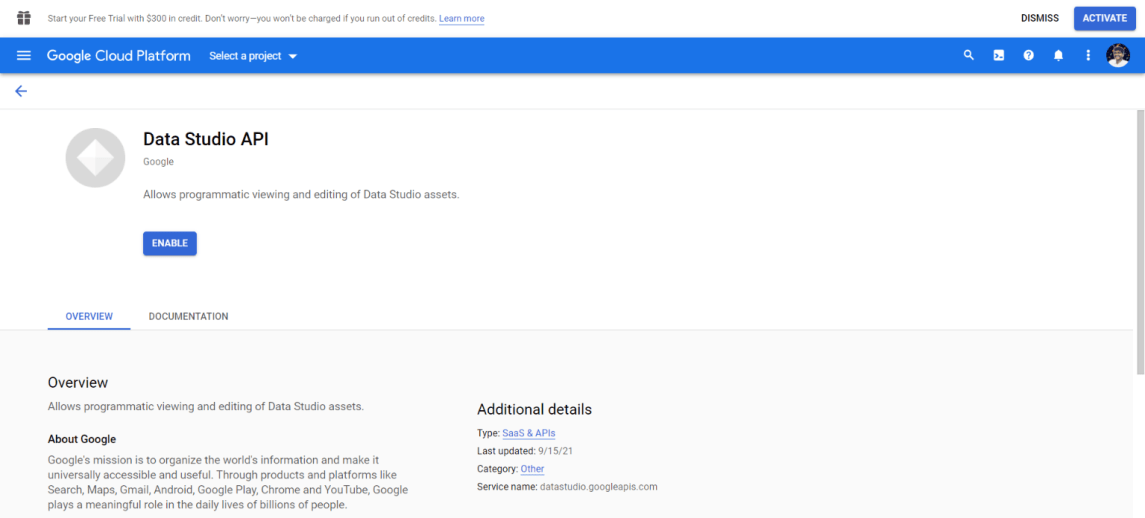
Task: Open the hamburger navigation menu
Action: point(24,56)
